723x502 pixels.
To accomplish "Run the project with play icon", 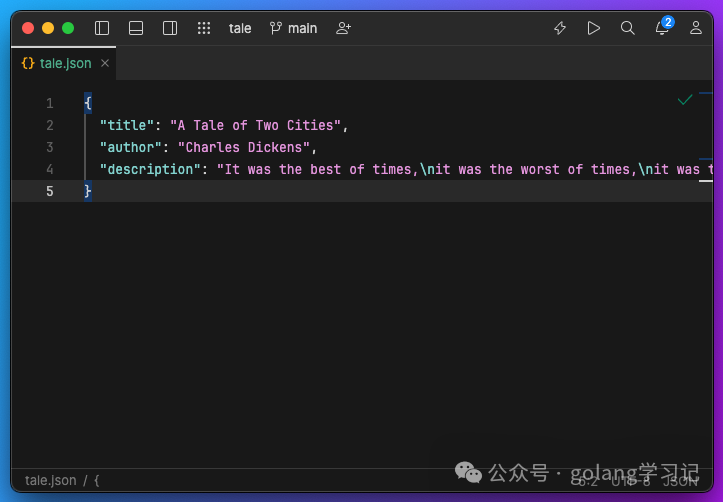I will tap(593, 28).
